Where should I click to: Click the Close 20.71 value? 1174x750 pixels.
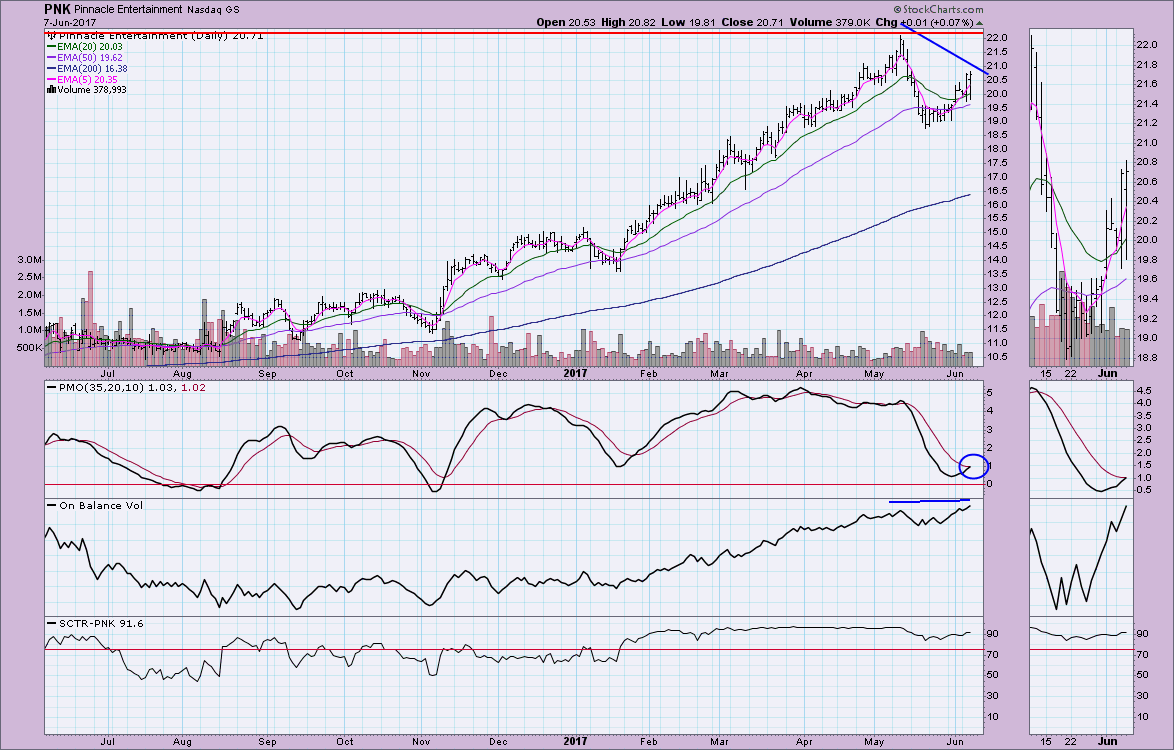pyautogui.click(x=751, y=22)
